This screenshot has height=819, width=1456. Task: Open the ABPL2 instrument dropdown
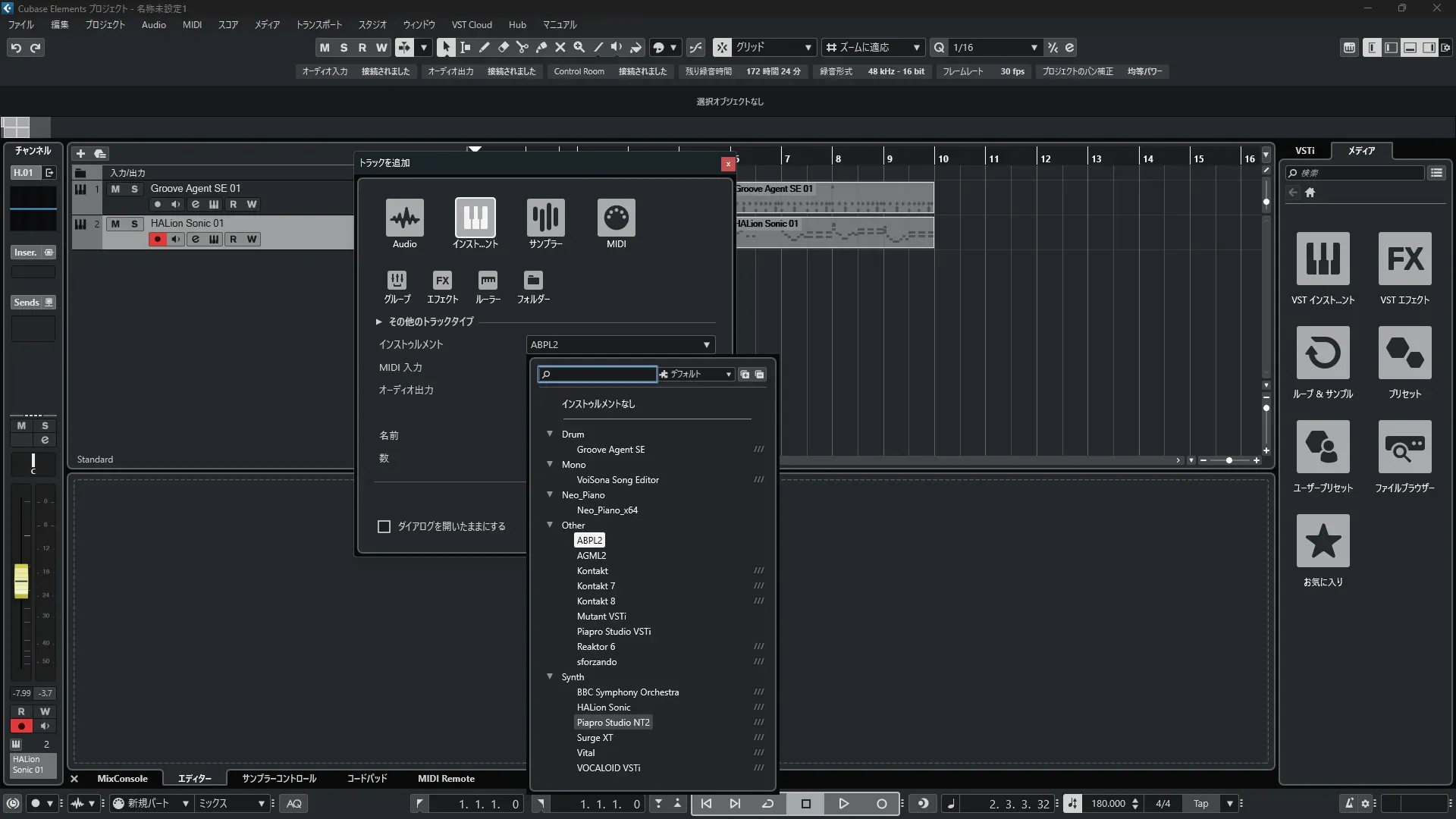(620, 345)
